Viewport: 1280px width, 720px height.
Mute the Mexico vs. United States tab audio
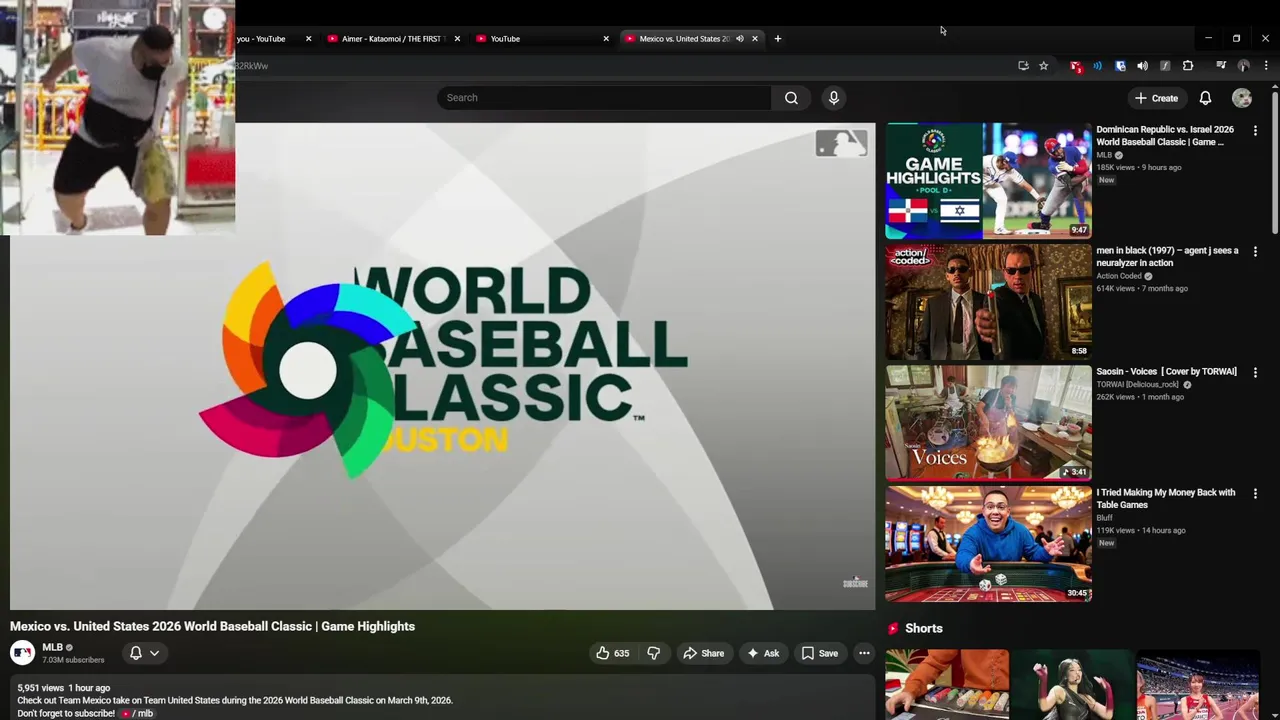740,39
